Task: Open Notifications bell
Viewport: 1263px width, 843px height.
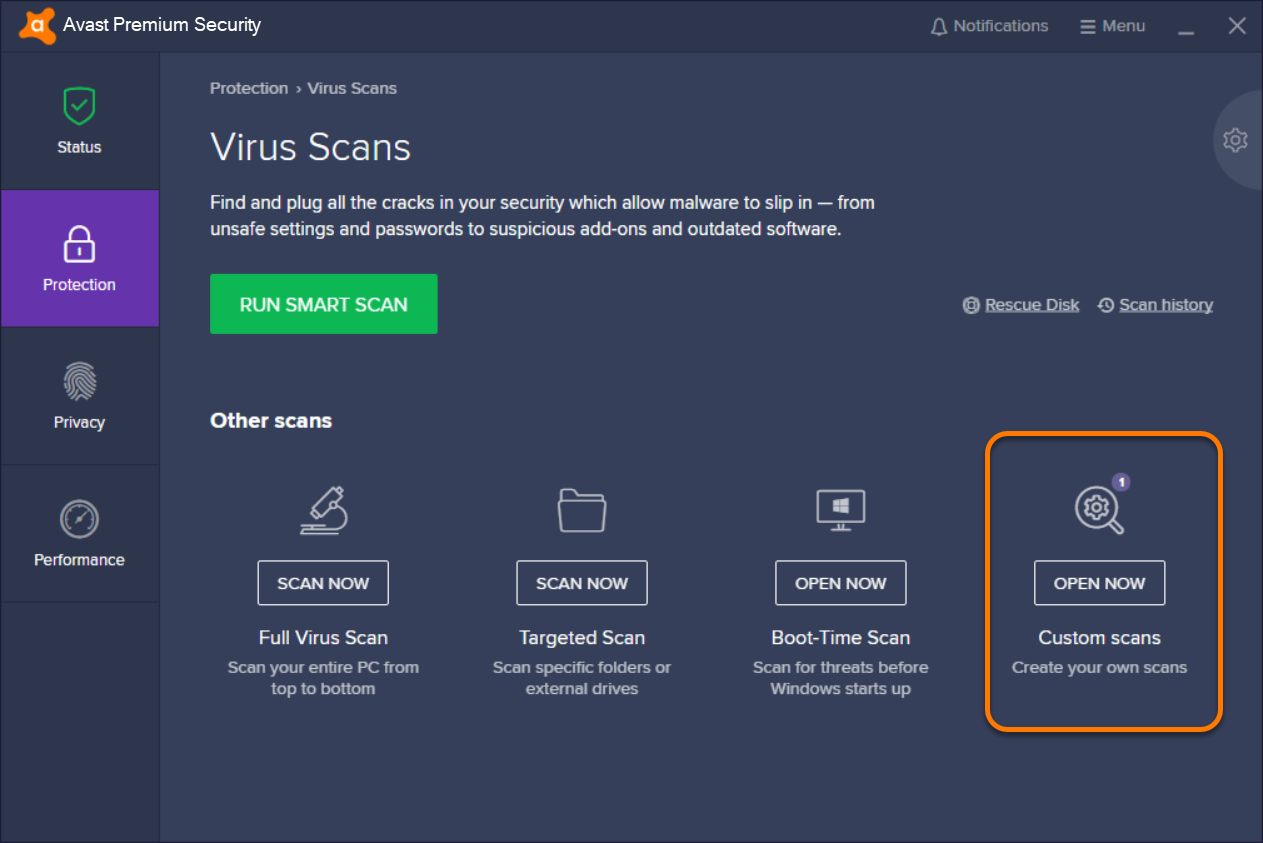Action: (x=989, y=26)
